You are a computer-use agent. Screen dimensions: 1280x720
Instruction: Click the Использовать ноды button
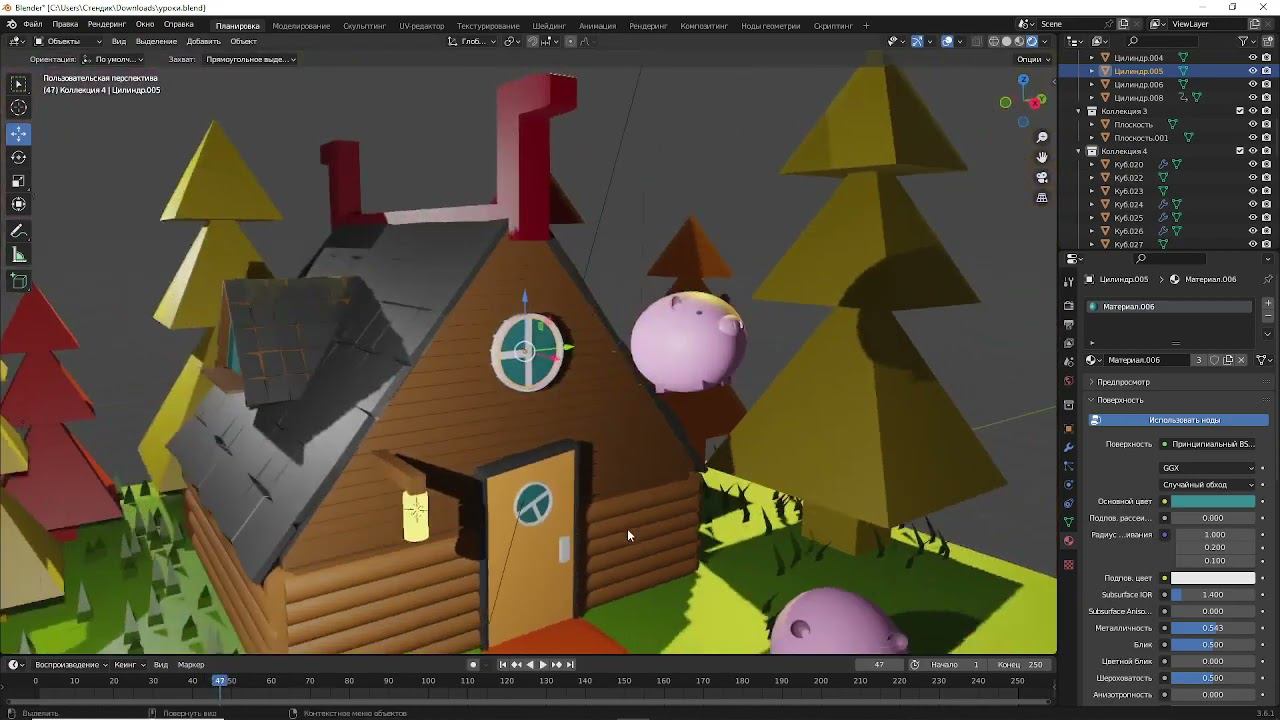[1183, 420]
